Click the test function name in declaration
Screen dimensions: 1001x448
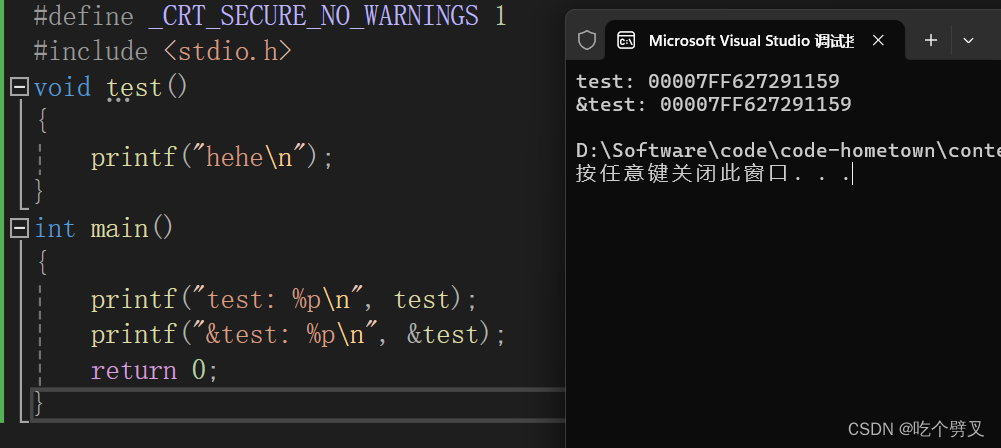(133, 87)
